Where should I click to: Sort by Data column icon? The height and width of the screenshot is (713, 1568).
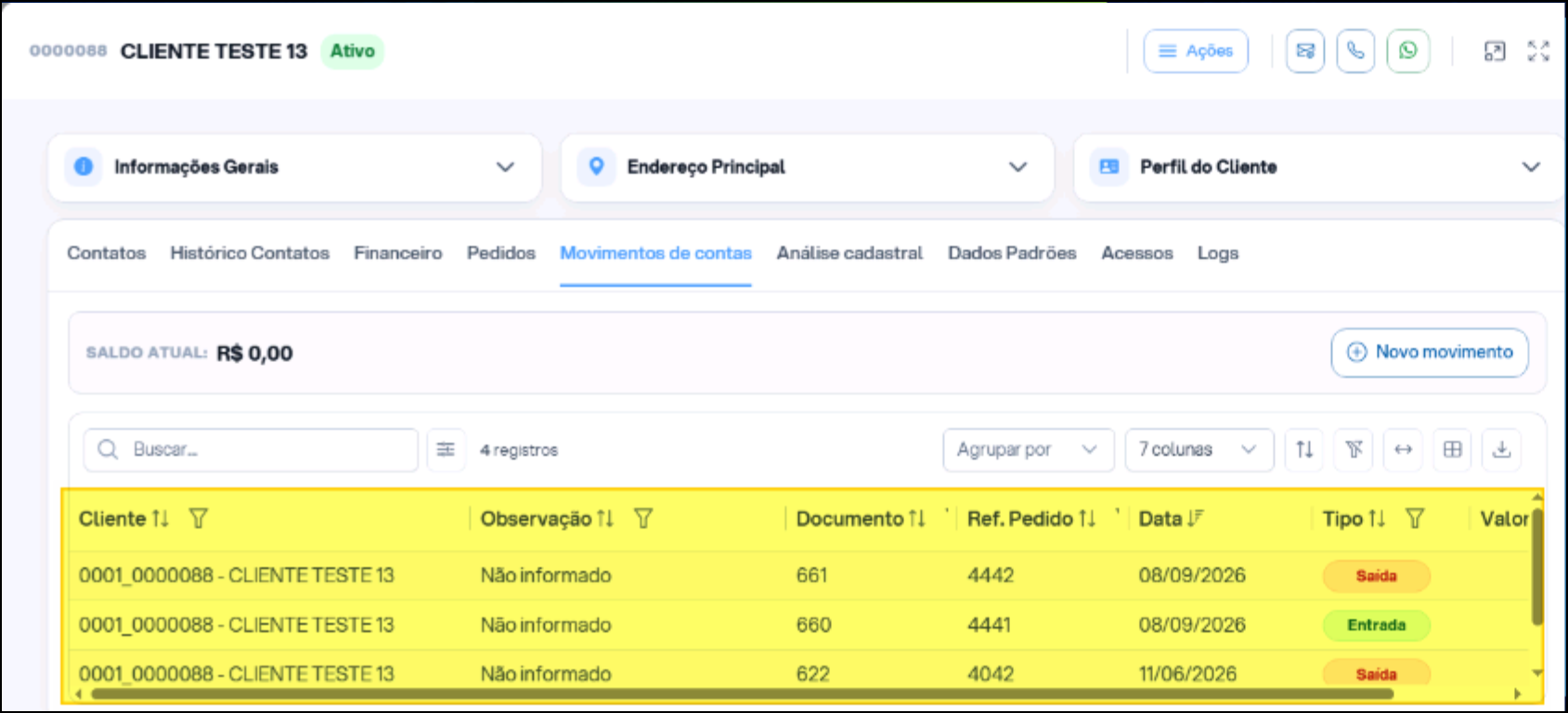[x=1195, y=518]
